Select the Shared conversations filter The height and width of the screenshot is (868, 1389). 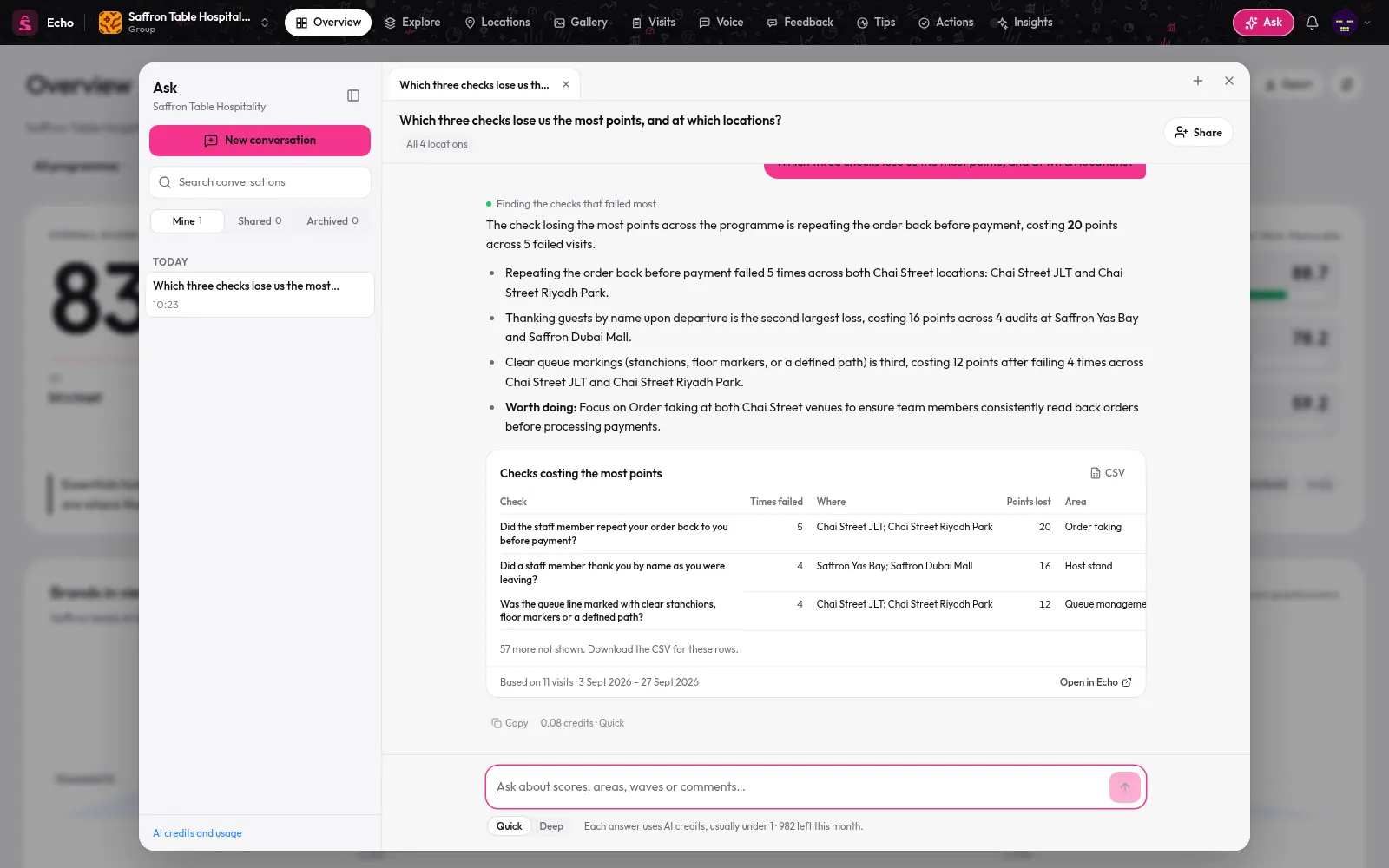[260, 221]
